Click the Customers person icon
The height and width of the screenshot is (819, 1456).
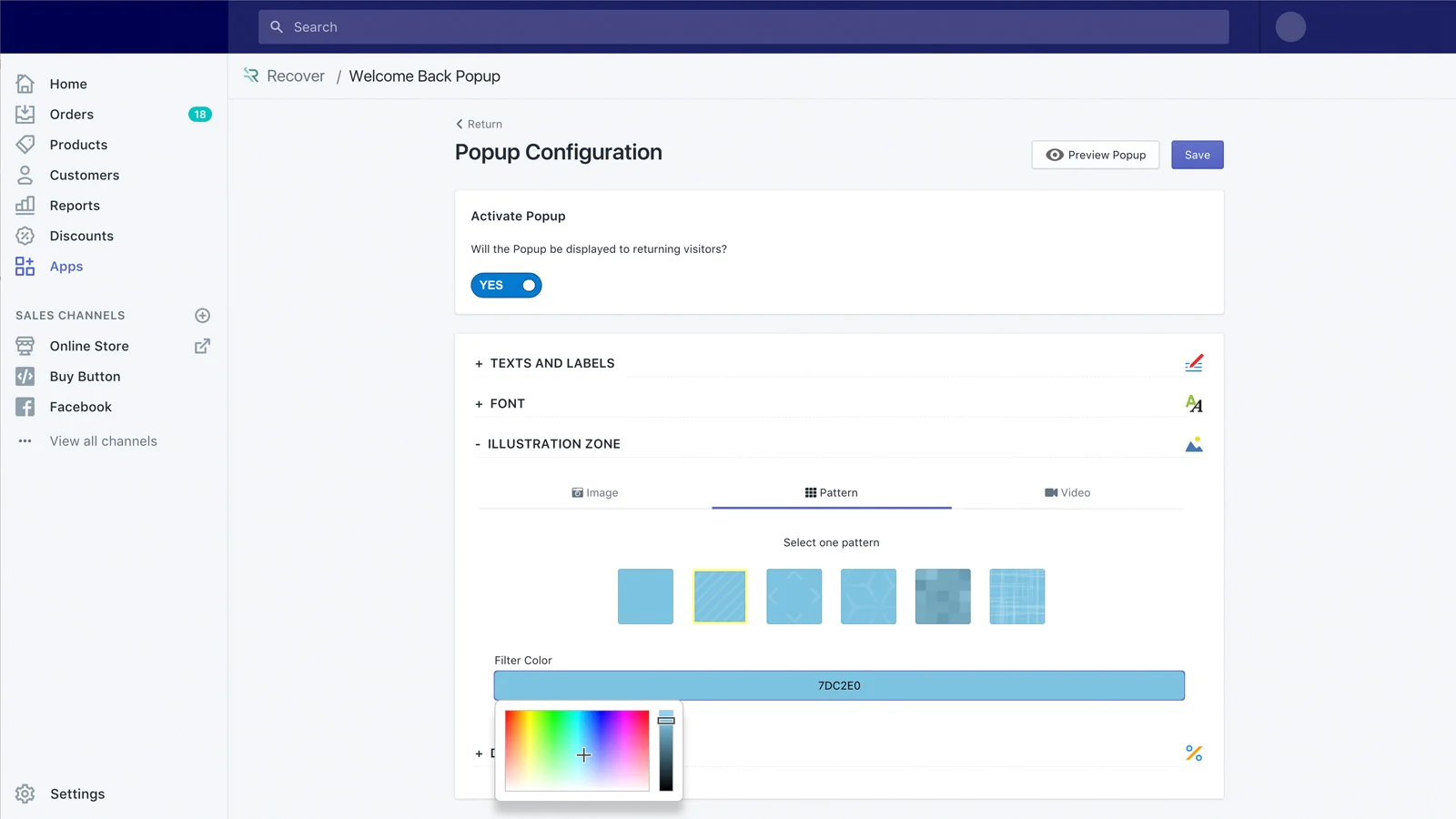click(25, 175)
